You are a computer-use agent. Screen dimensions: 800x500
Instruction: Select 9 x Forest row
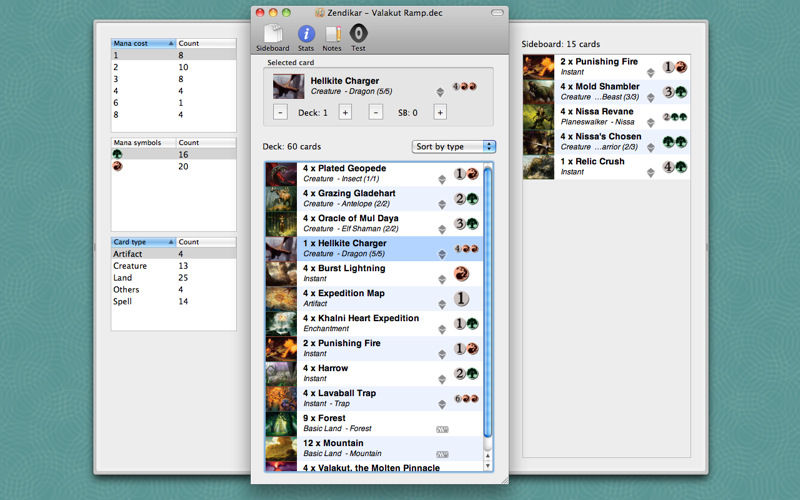click(374, 423)
